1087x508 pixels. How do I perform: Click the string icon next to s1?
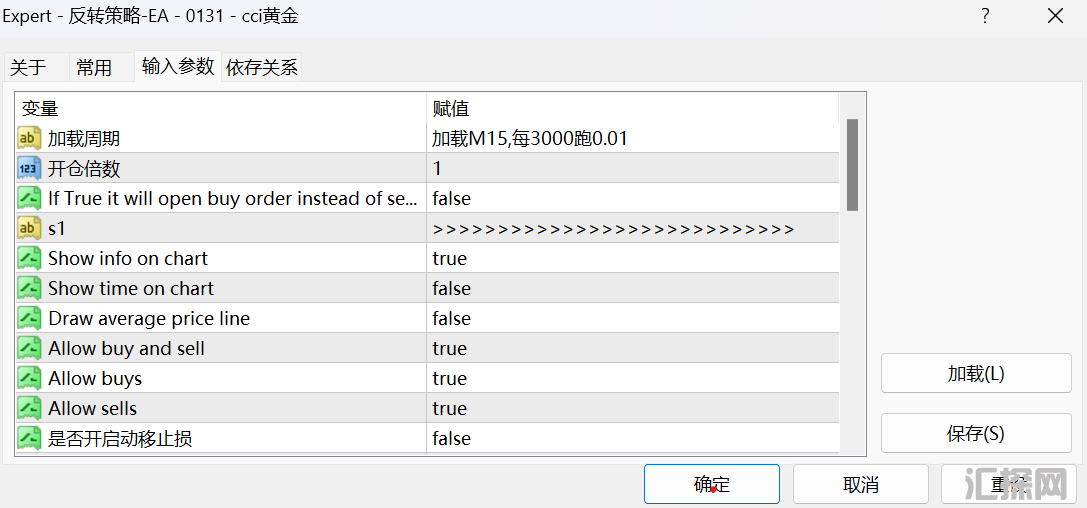point(29,228)
